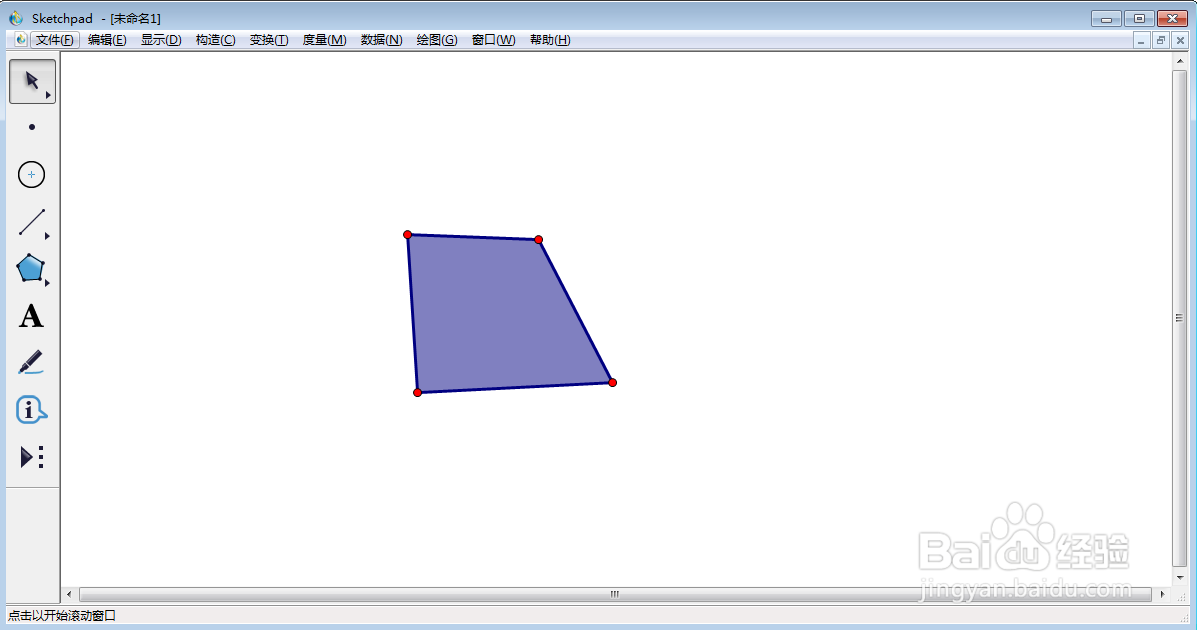Click the Sketchpad title bar app icon
Image resolution: width=1197 pixels, height=630 pixels.
tap(16, 18)
